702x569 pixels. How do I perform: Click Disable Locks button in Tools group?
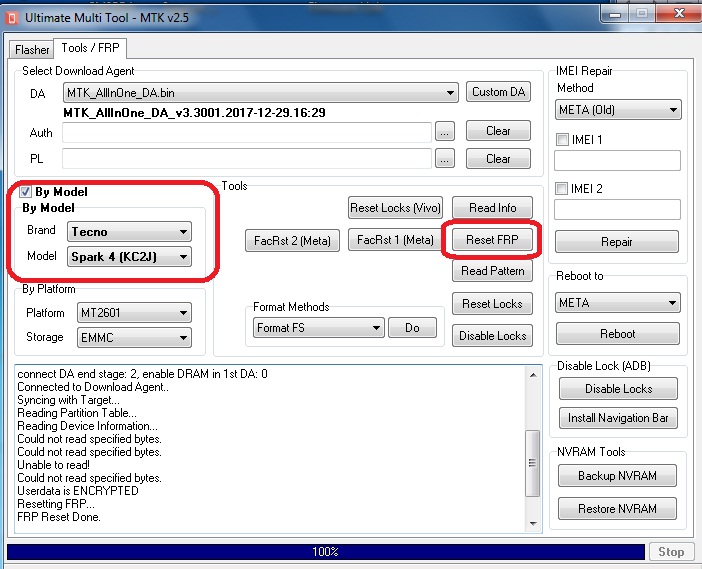[x=492, y=336]
